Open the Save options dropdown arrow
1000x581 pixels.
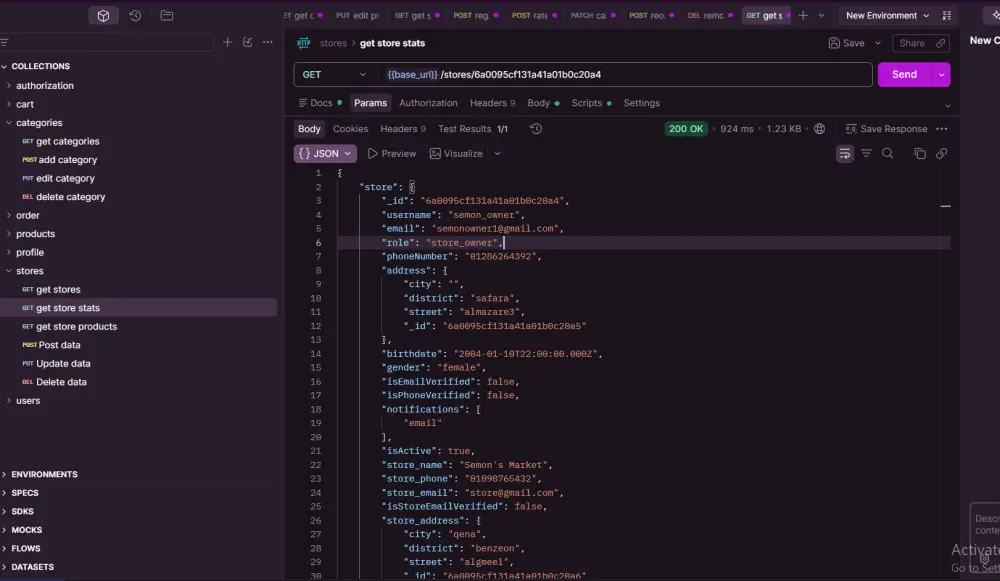point(878,43)
